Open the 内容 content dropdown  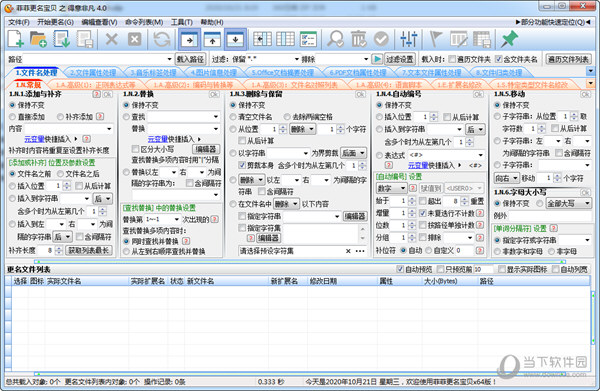tap(109, 129)
